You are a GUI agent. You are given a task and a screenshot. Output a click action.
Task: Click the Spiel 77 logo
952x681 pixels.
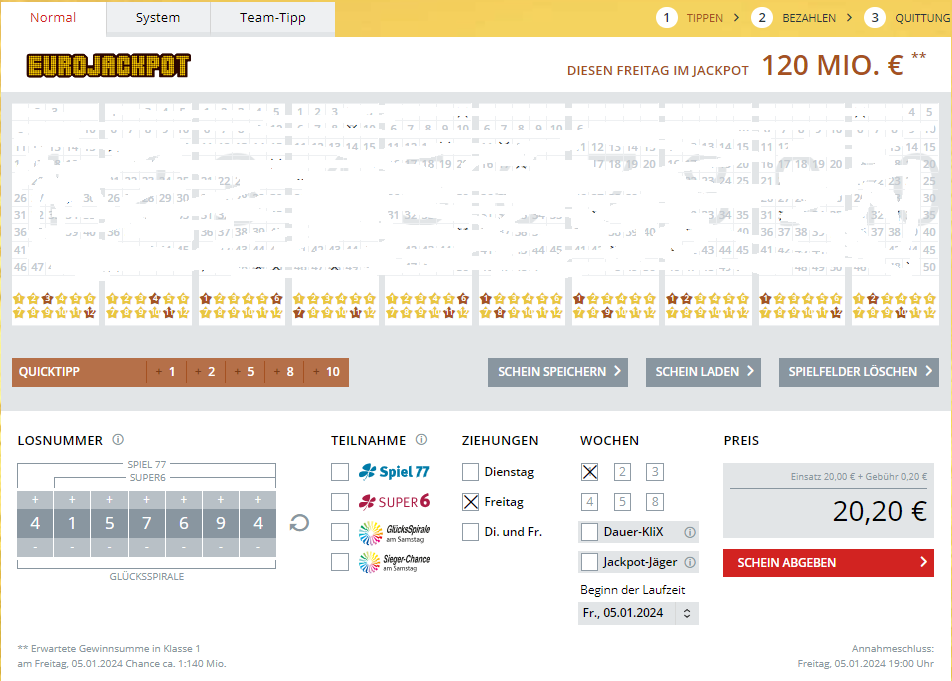point(394,472)
